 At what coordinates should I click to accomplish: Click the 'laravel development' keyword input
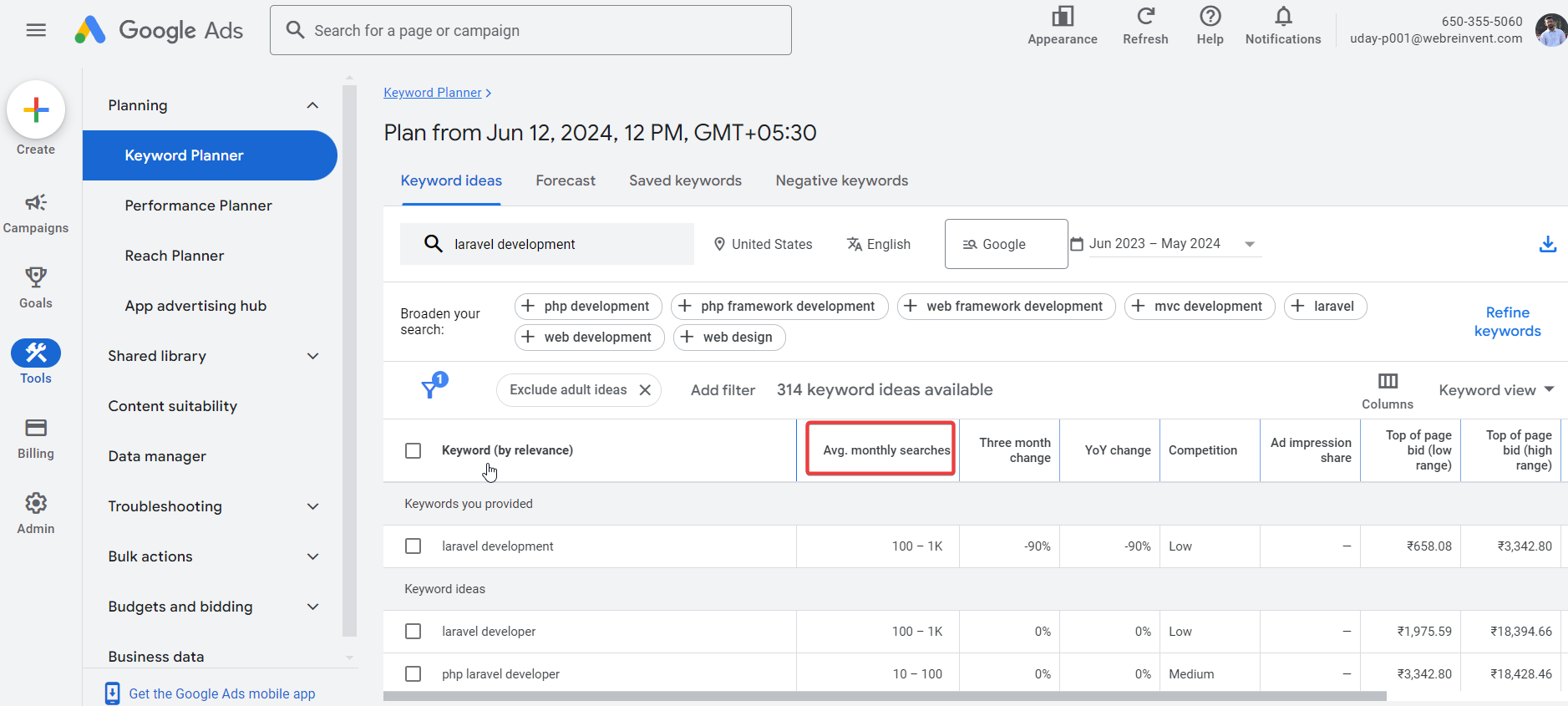[x=547, y=244]
